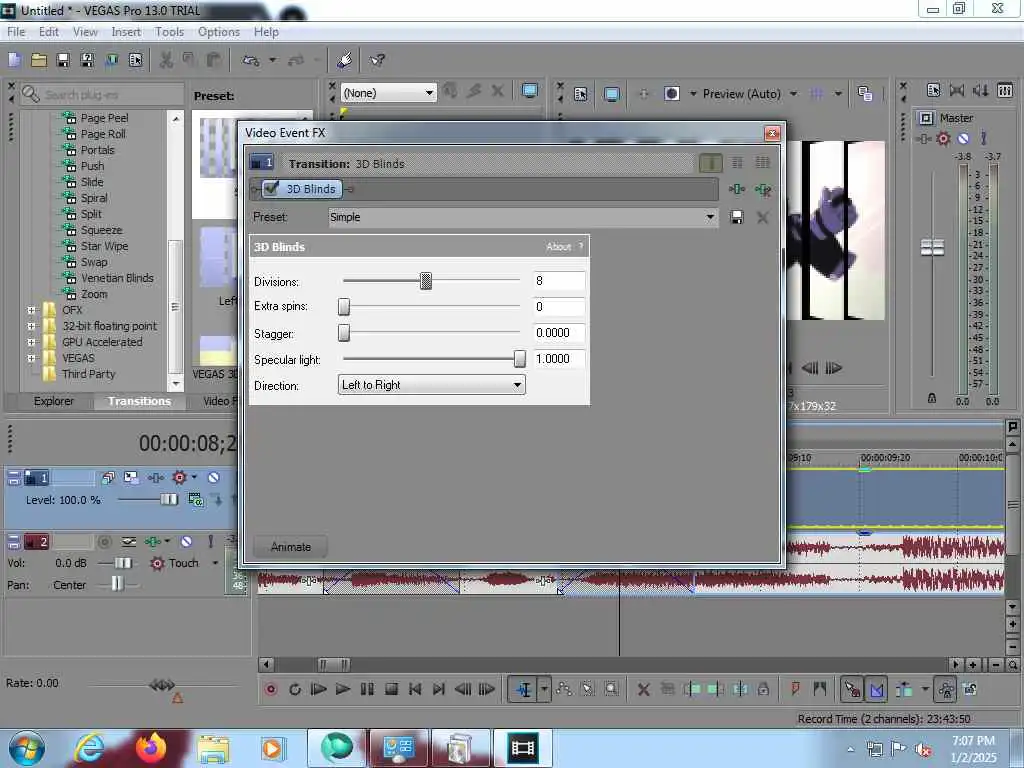Image resolution: width=1024 pixels, height=768 pixels.
Task: Save the 3D Blinds preset with the disk icon
Action: click(737, 217)
